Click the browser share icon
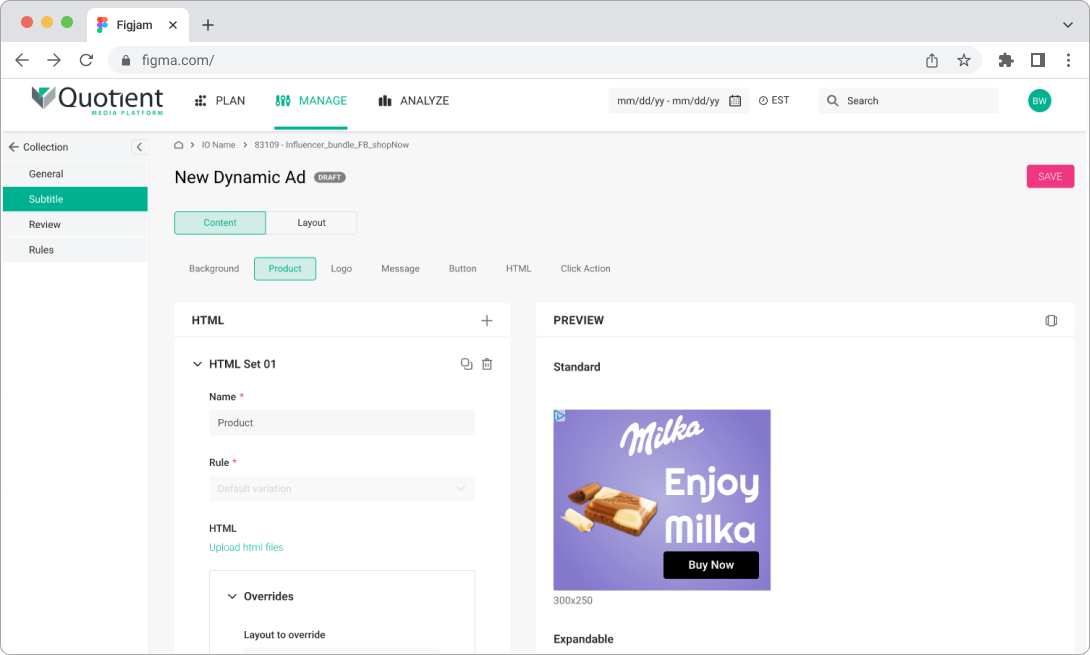Screen dimensions: 1090x655 click(932, 60)
